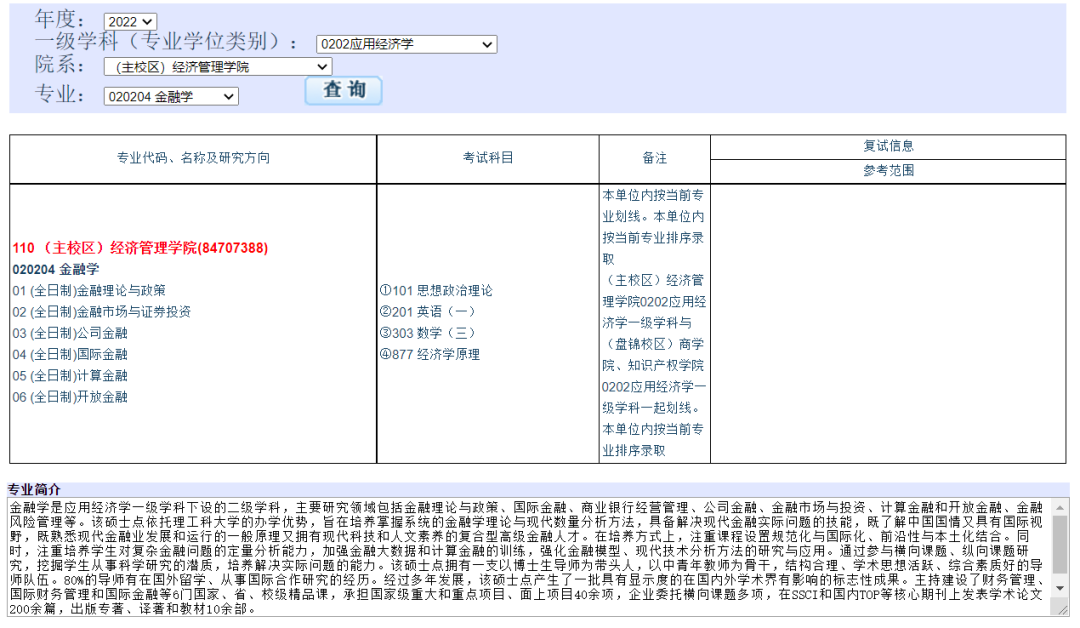Click the 查询 query button
Image resolution: width=1080 pixels, height=628 pixels.
(x=341, y=91)
